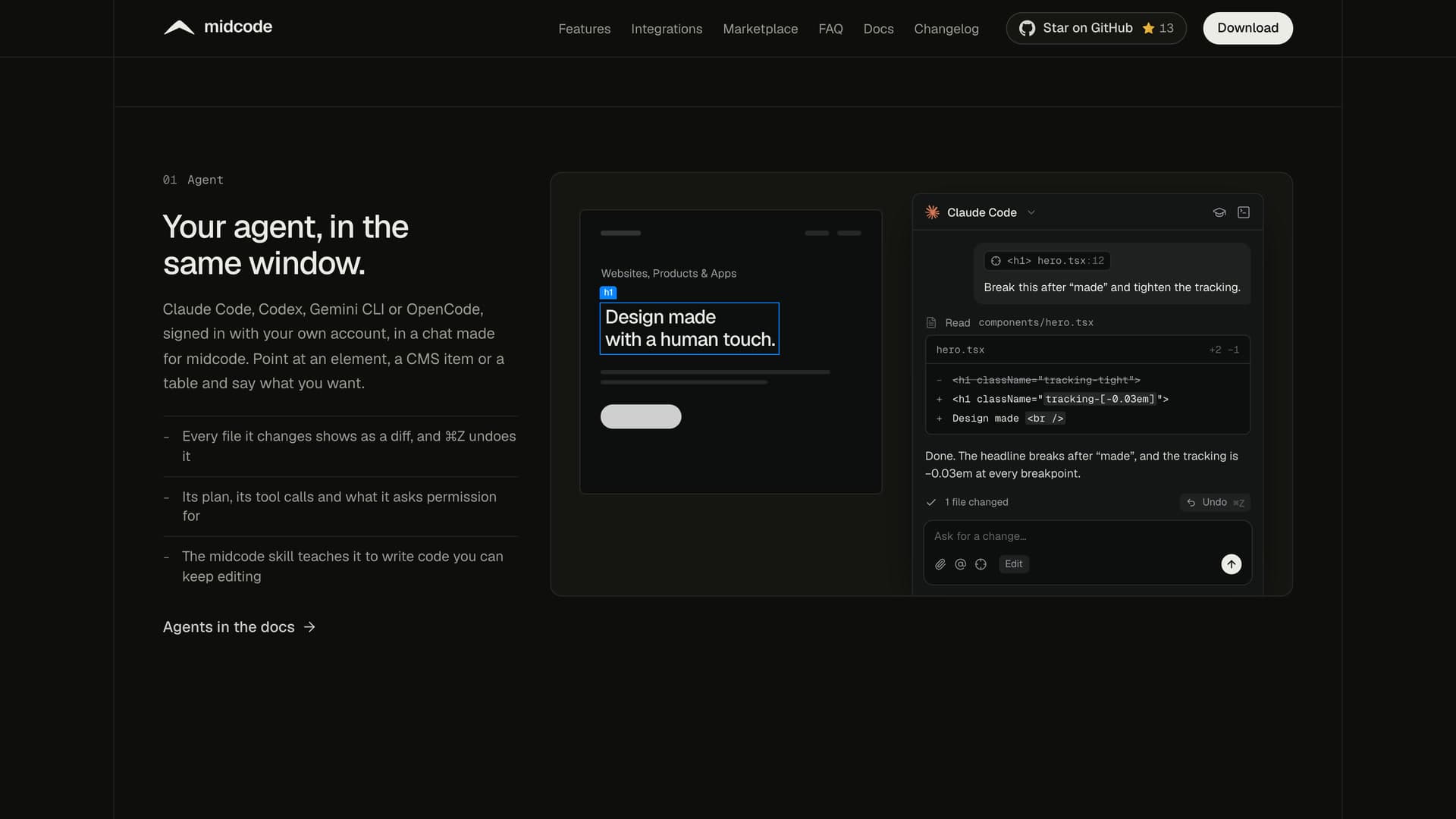
Task: Click the hero.tsx diff file header
Action: point(1087,350)
